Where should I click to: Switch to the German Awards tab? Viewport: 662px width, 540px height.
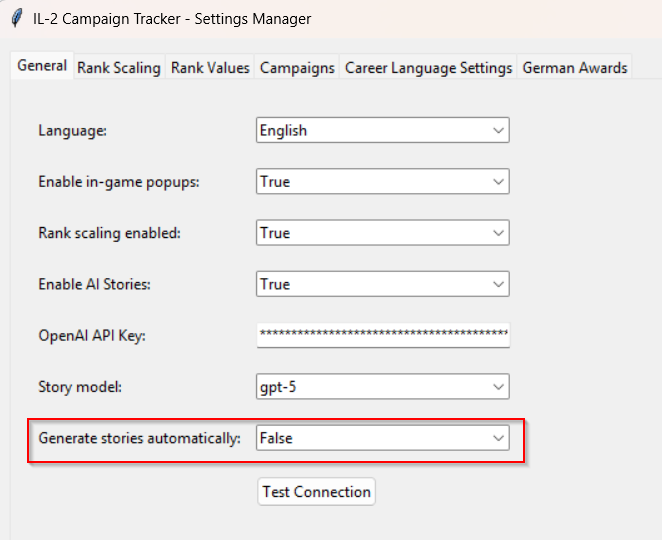pyautogui.click(x=575, y=68)
